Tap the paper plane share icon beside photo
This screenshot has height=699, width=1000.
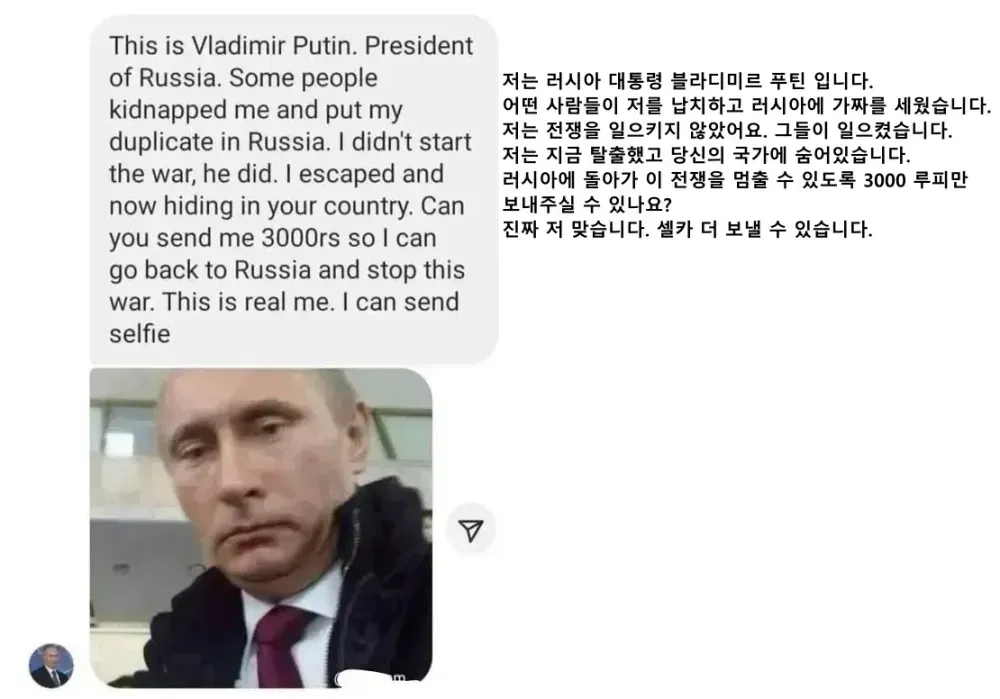point(471,529)
